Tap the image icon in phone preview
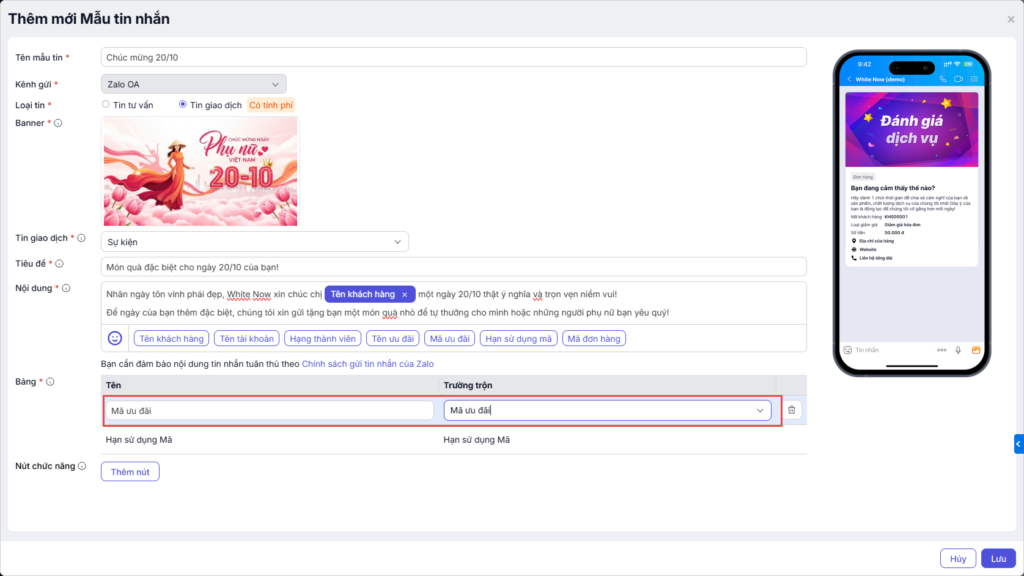Viewport: 1024px width, 576px height. [976, 350]
